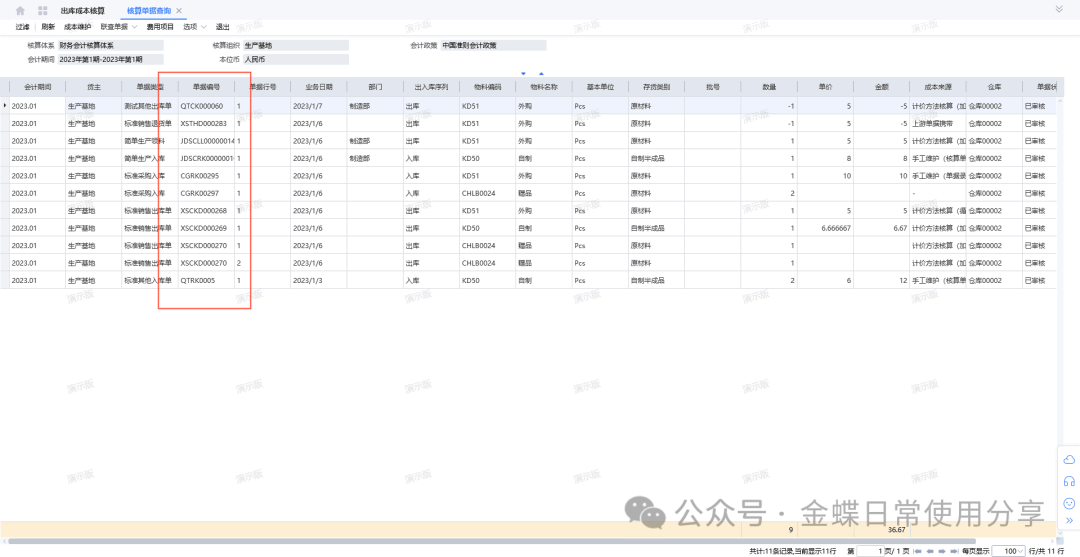Click next page arrow in pager
The height and width of the screenshot is (557, 1080).
[942, 551]
